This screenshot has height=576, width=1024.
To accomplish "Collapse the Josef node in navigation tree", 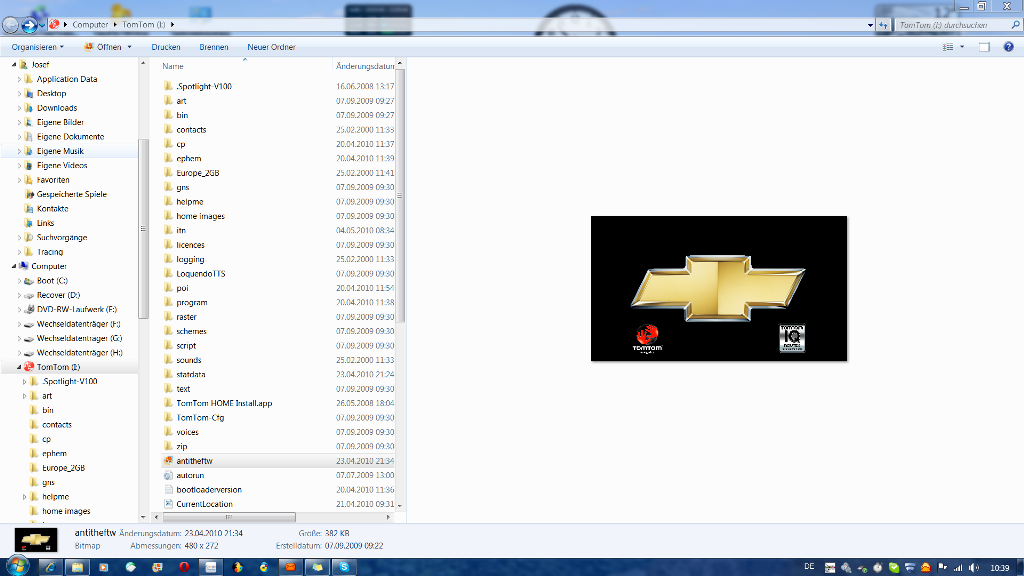I will (14, 65).
